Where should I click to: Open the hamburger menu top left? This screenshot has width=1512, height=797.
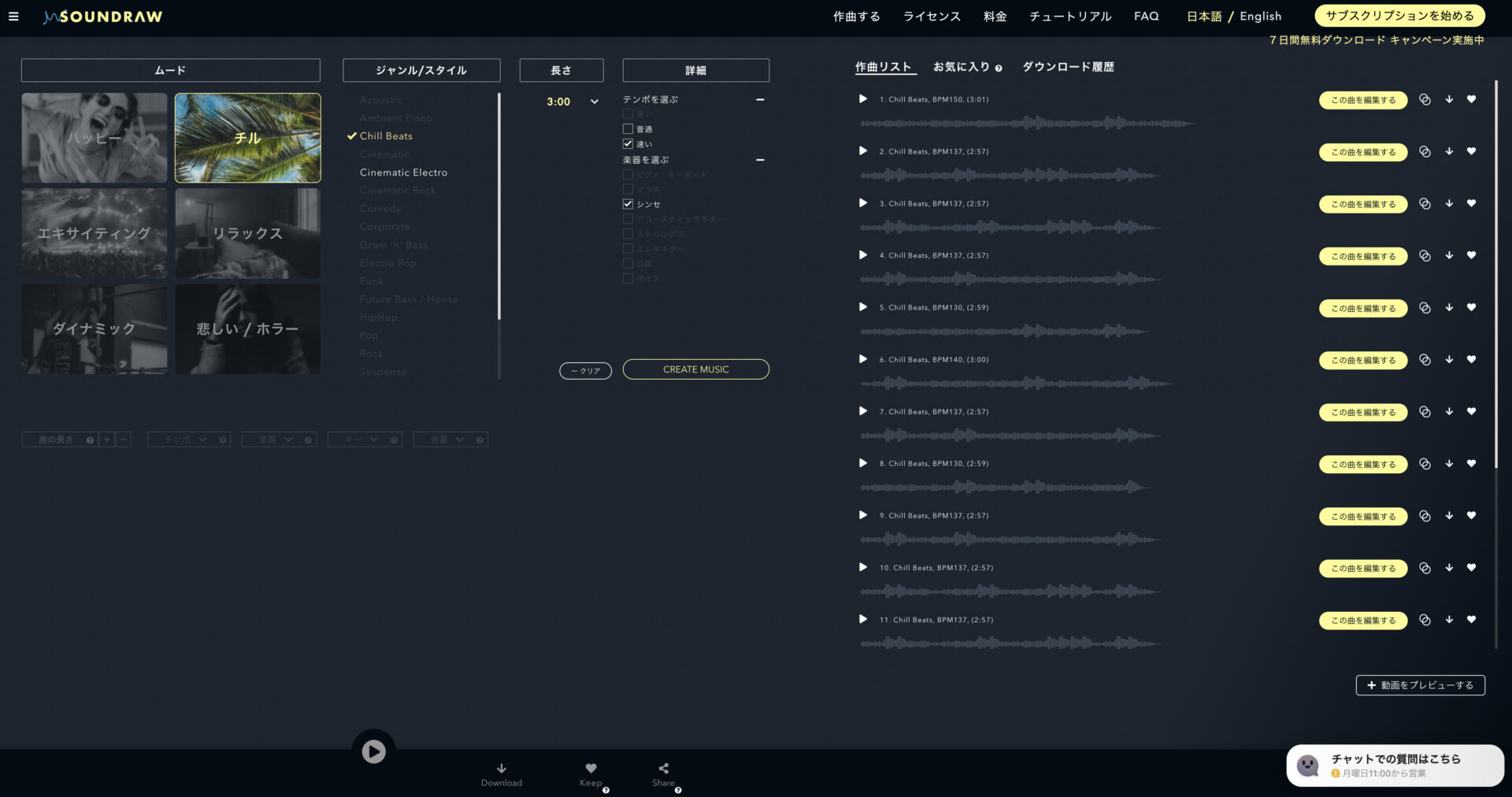pos(13,16)
